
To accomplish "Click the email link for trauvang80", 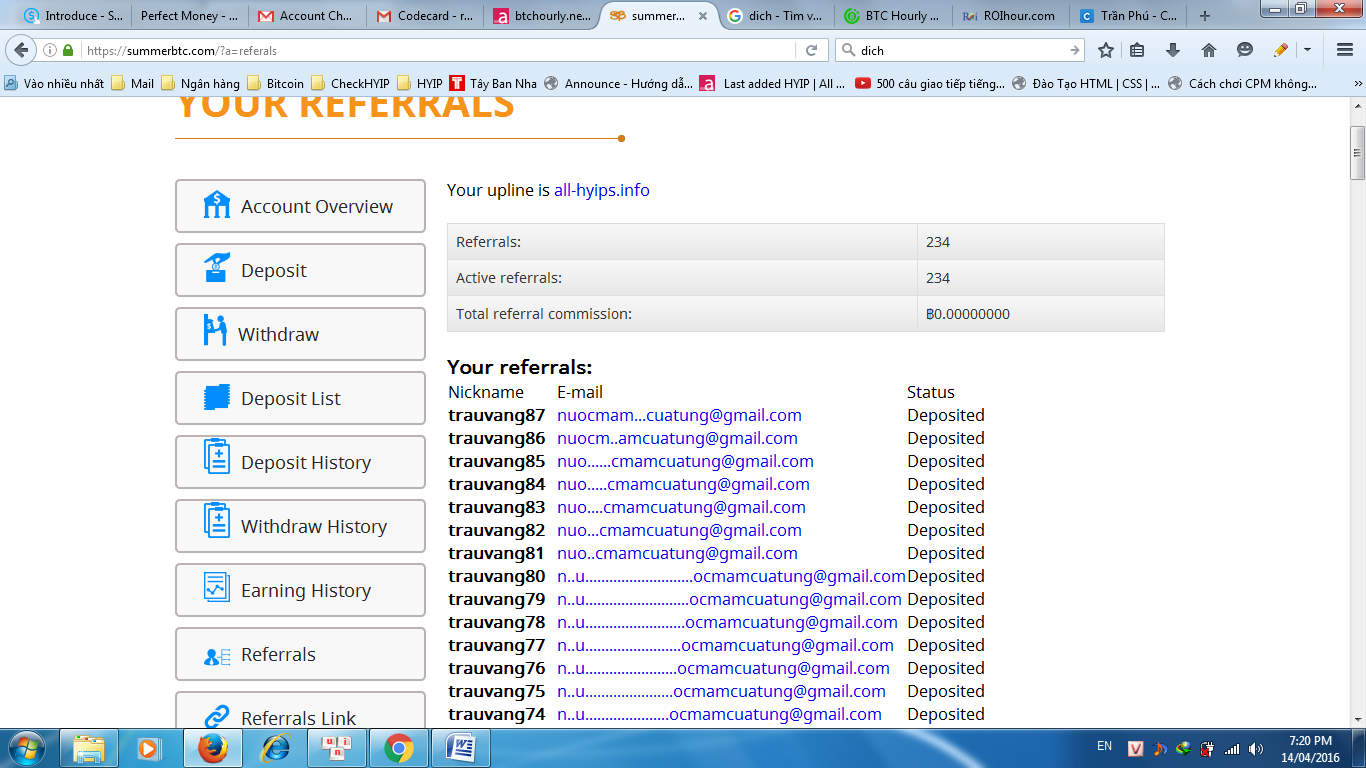I will click(x=731, y=576).
